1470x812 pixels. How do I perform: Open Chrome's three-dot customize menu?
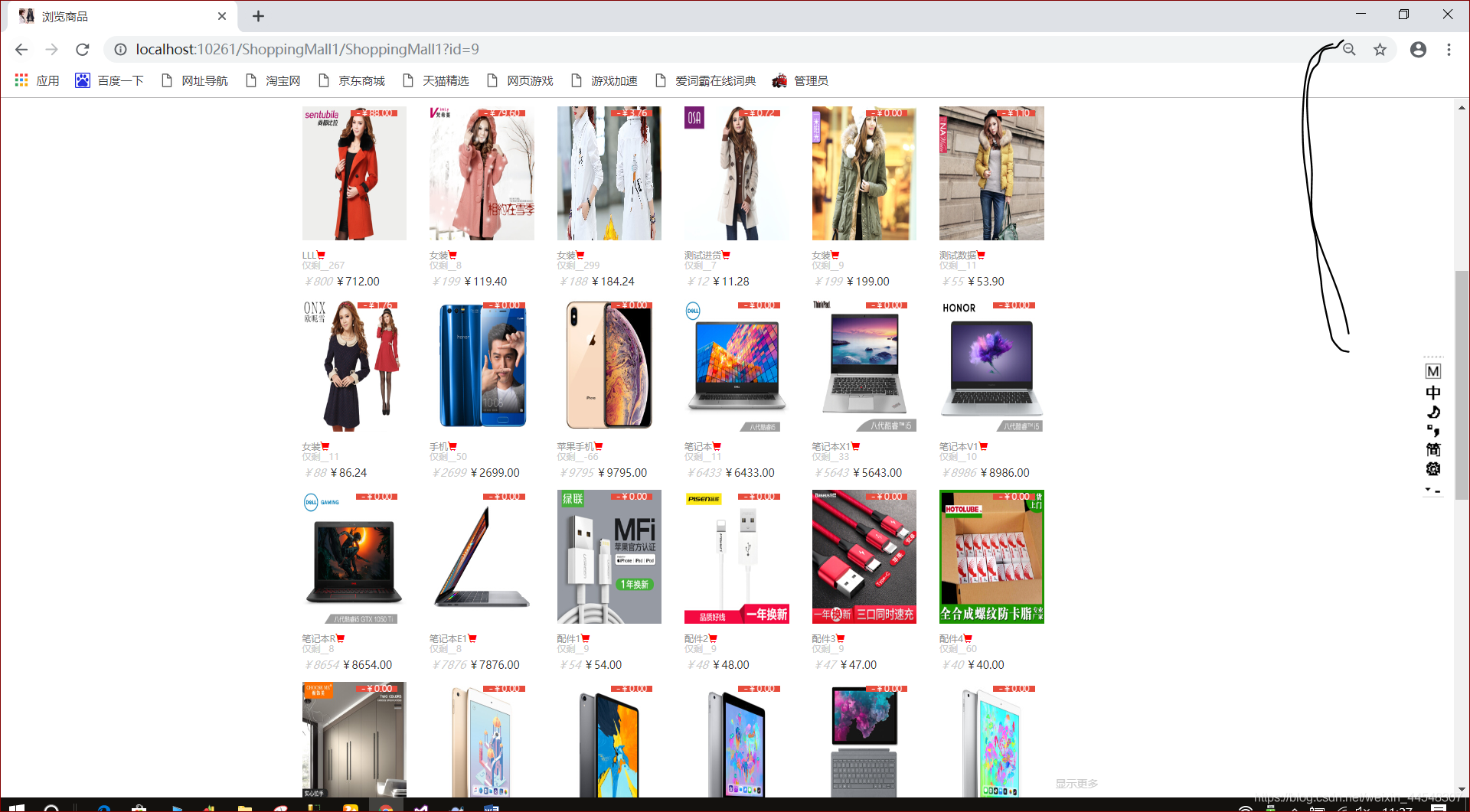coord(1449,49)
